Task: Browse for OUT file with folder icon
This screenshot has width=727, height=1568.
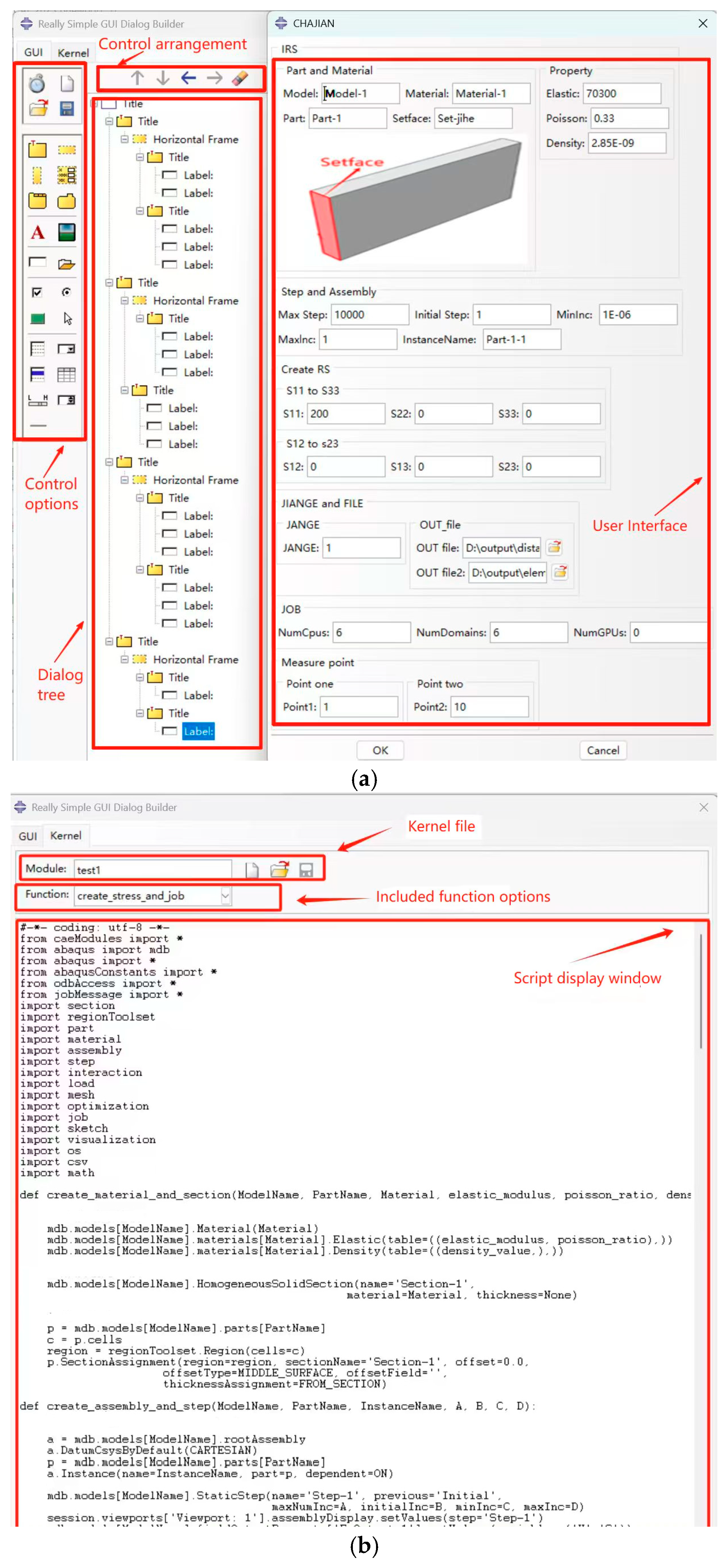Action: click(554, 547)
